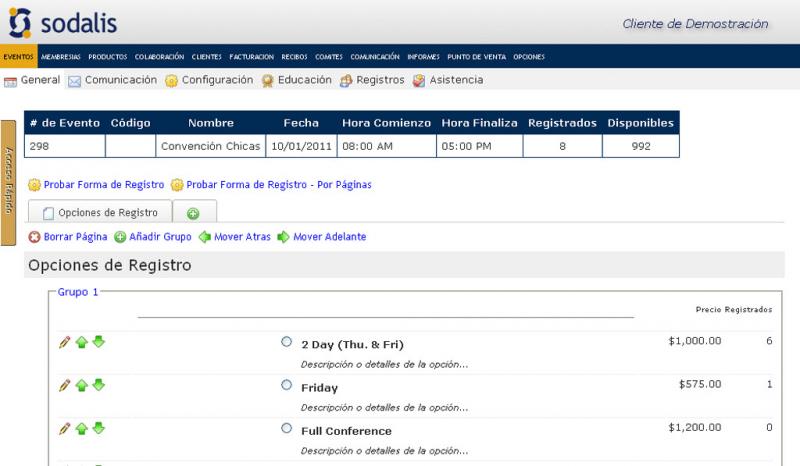Open the Membresias menu
The image size is (800, 466).
(61, 57)
